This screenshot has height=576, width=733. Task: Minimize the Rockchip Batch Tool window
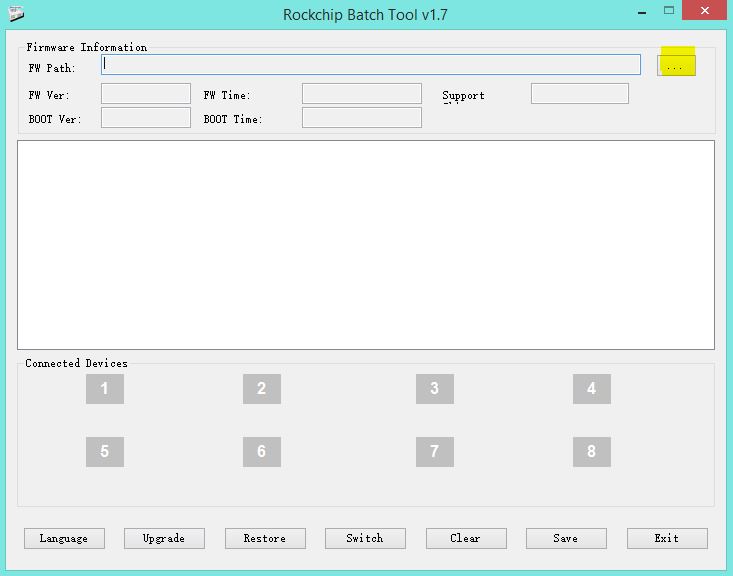(642, 12)
